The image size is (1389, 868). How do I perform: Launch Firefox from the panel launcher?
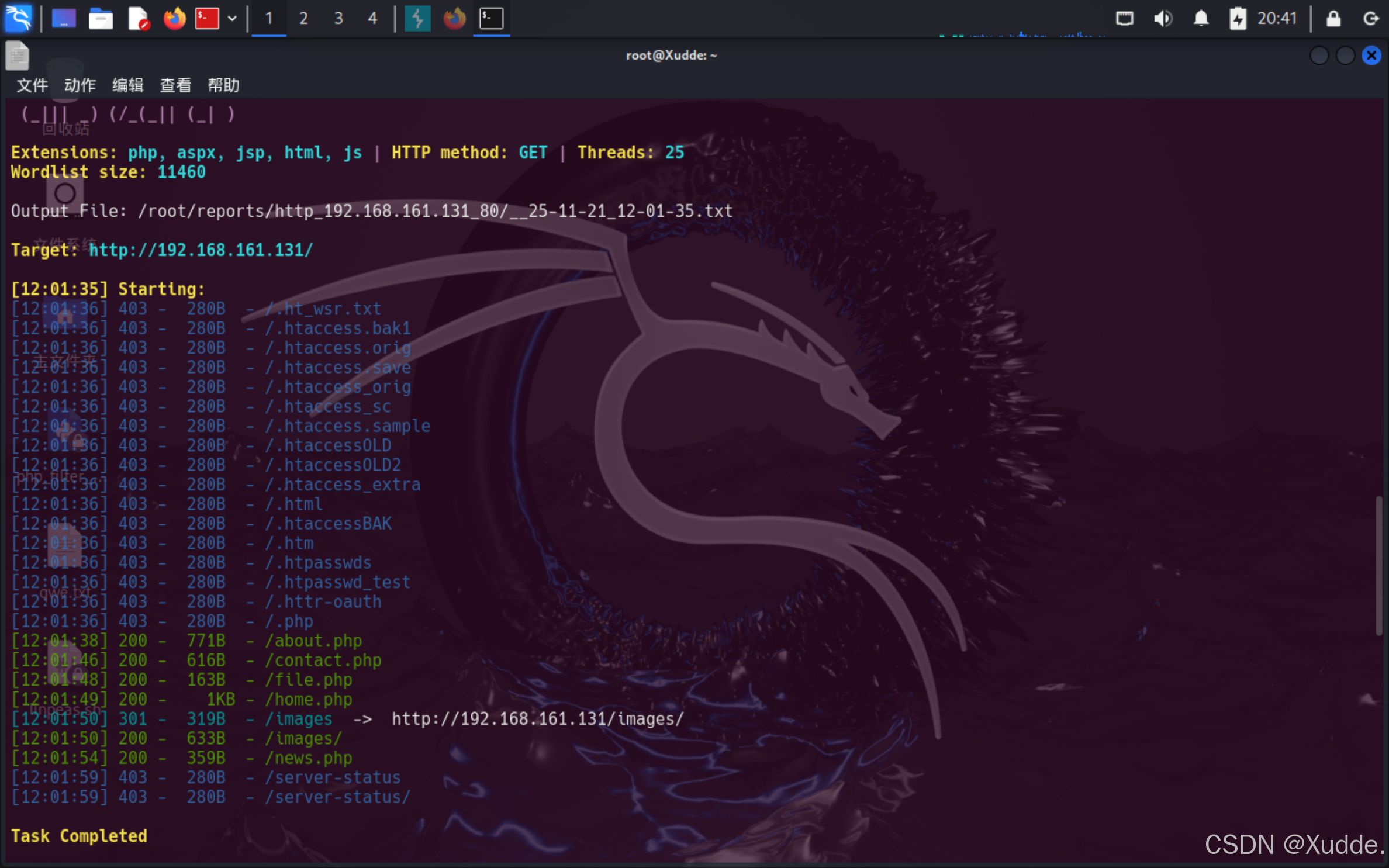coord(174,18)
